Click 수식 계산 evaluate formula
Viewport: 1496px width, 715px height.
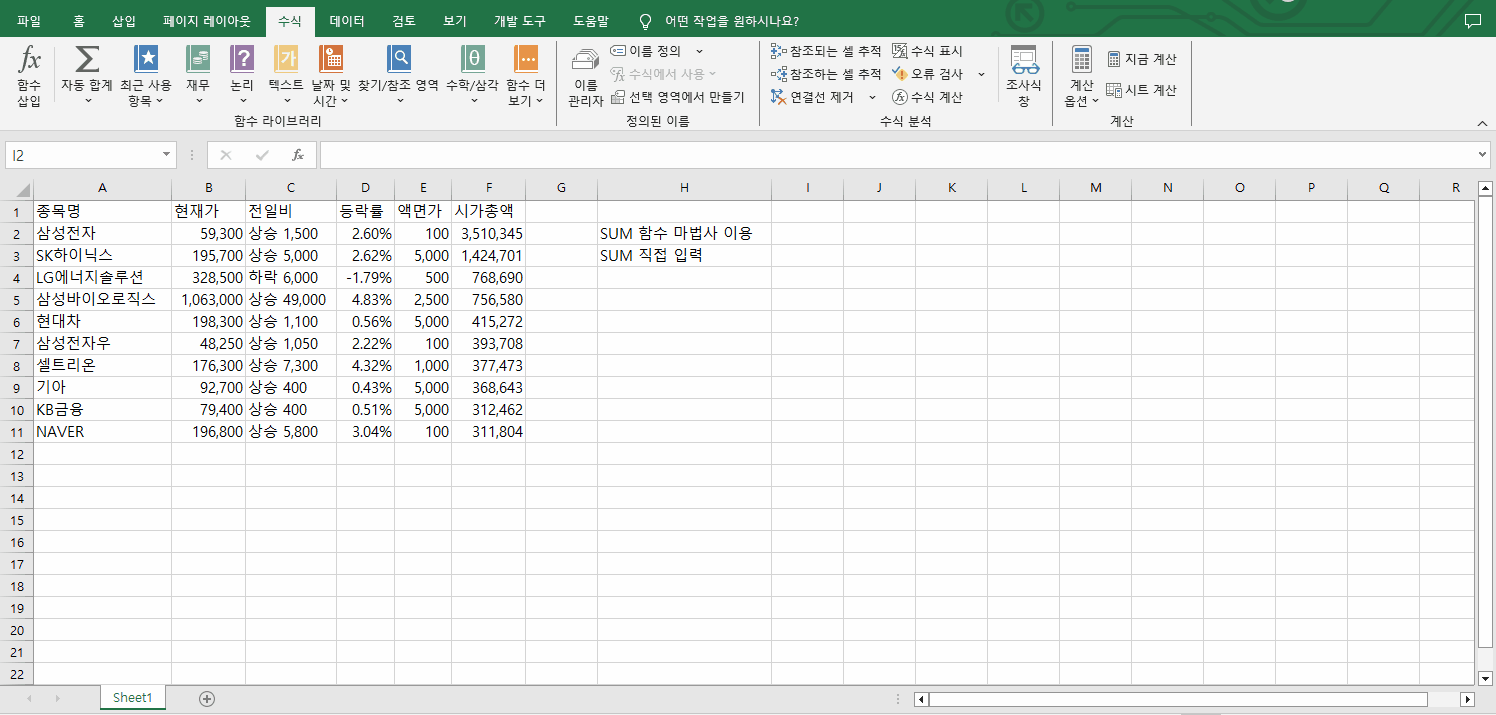927,97
